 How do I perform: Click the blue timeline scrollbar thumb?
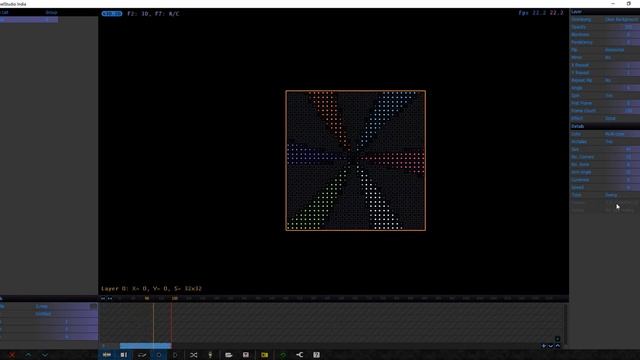coord(145,346)
